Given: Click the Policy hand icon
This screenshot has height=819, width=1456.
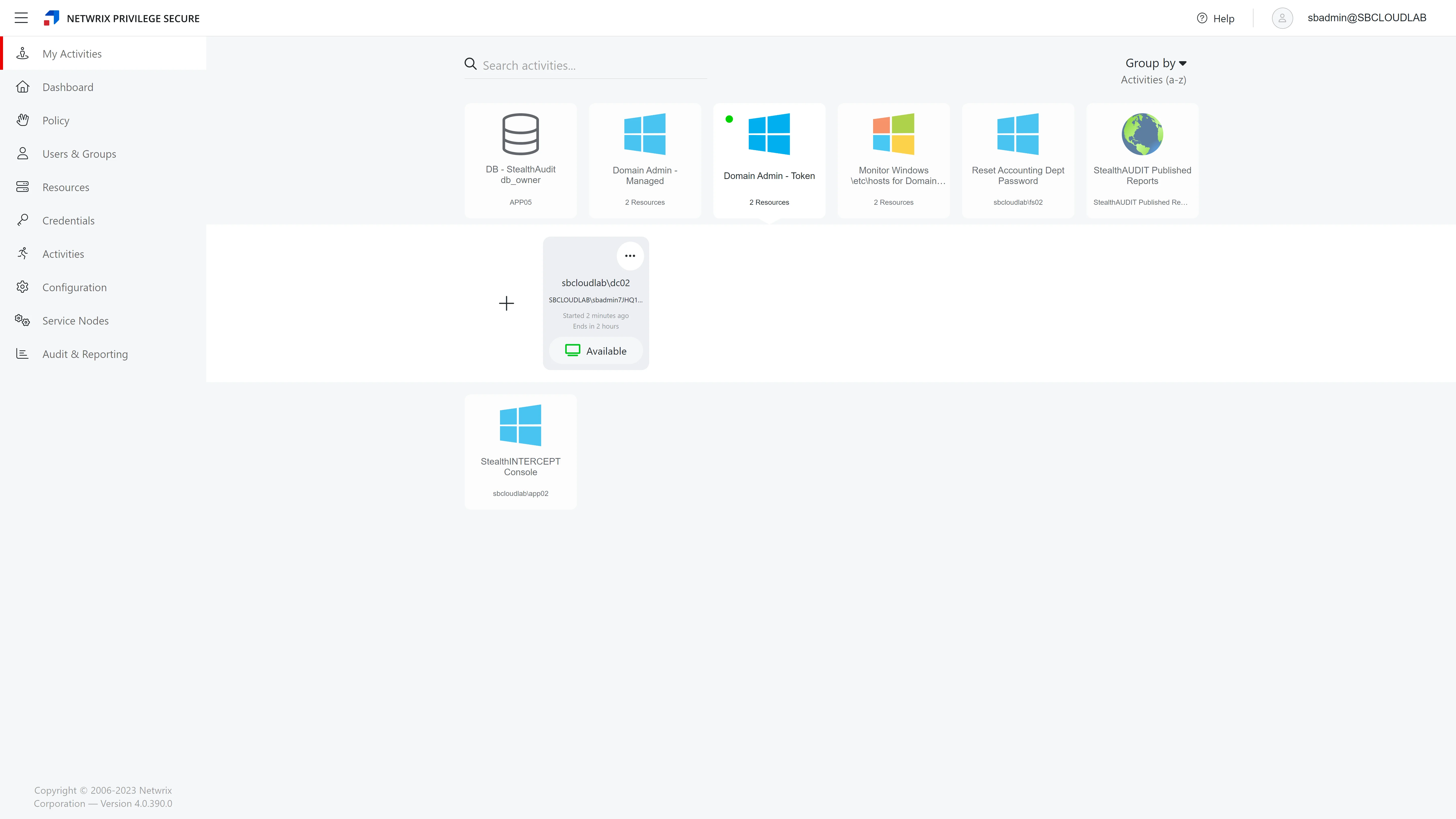Looking at the screenshot, I should 22,120.
